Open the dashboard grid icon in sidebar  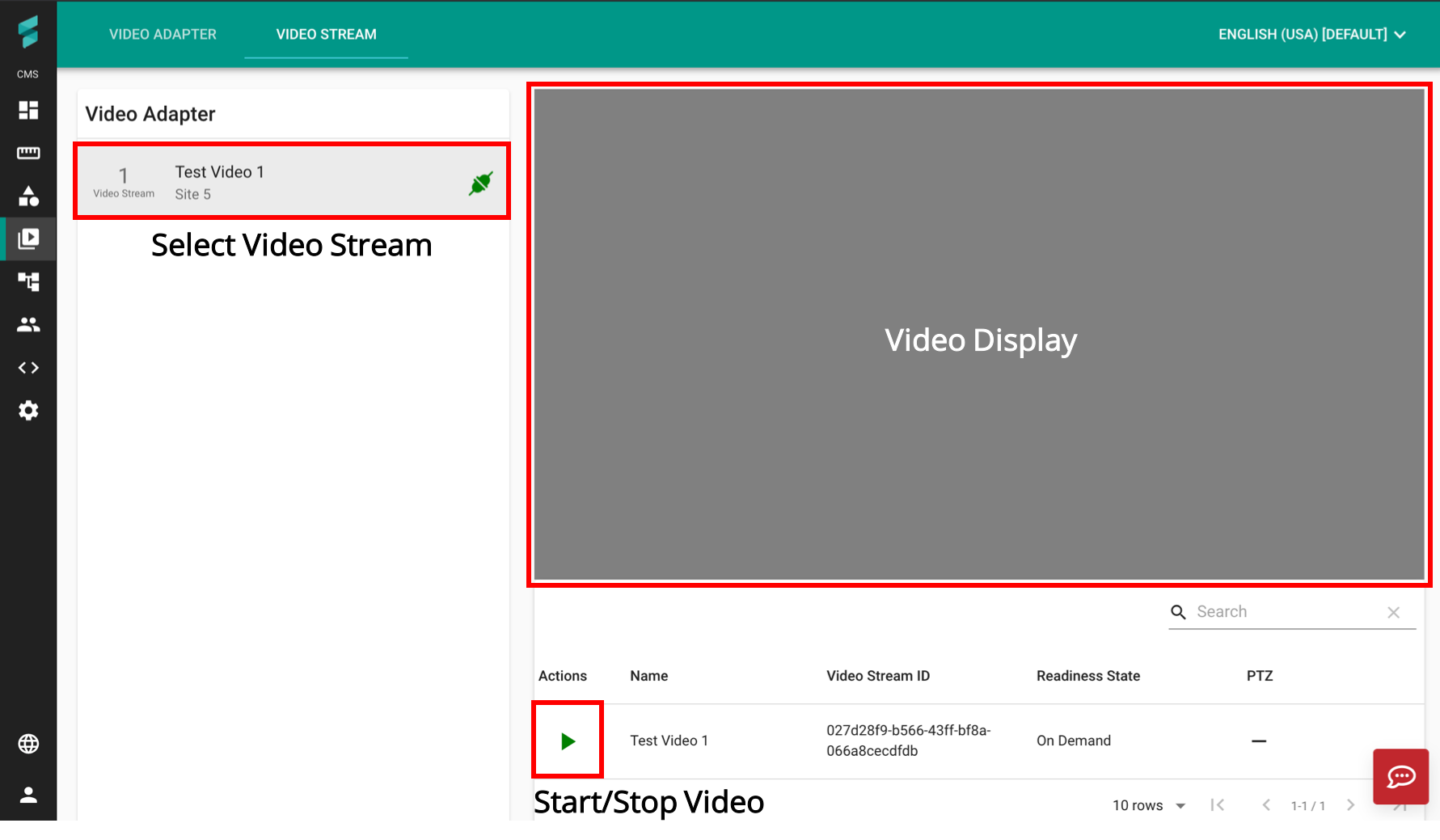(x=28, y=110)
